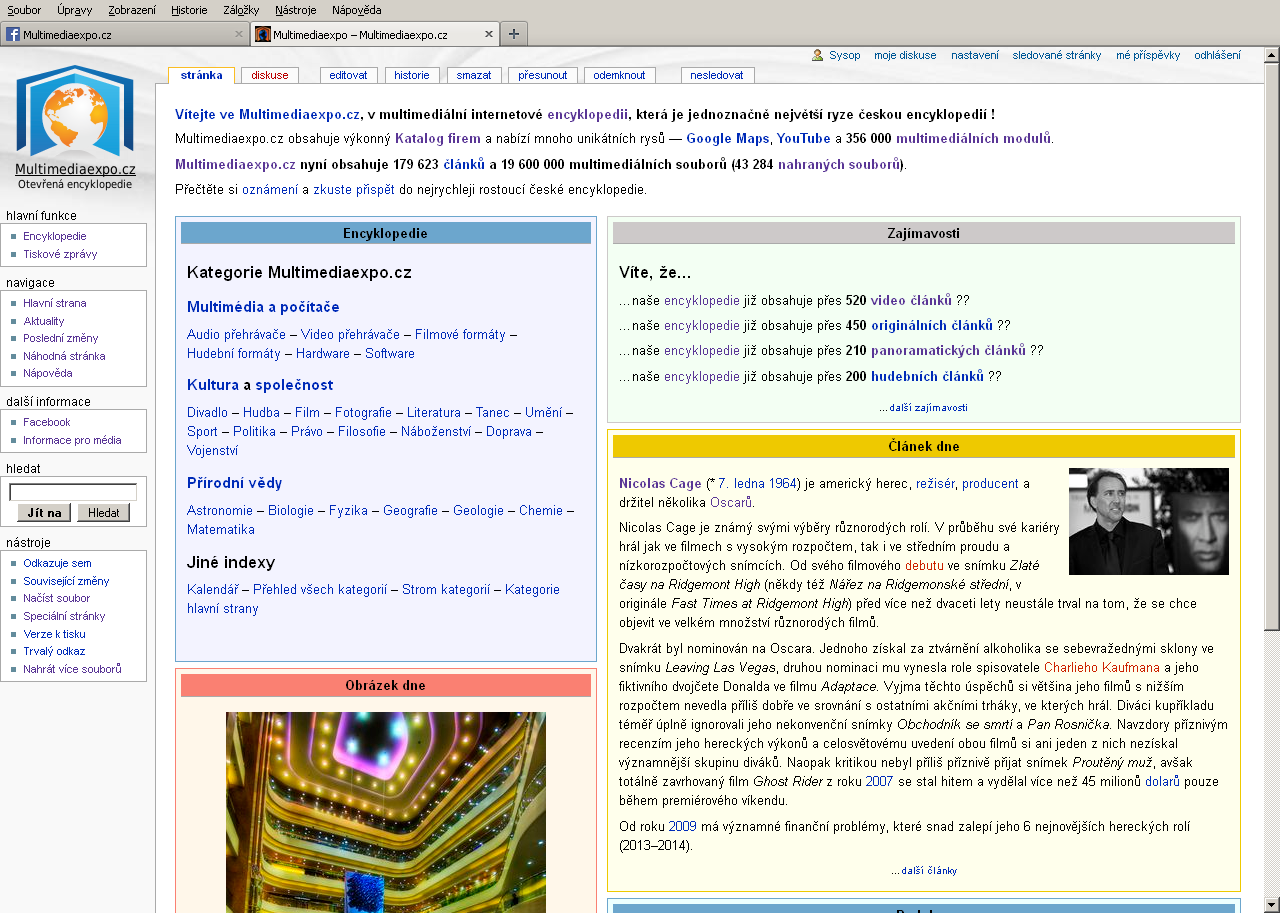This screenshot has height=913, width=1280.
Task: Click the Sysop user icon
Action: (x=817, y=56)
